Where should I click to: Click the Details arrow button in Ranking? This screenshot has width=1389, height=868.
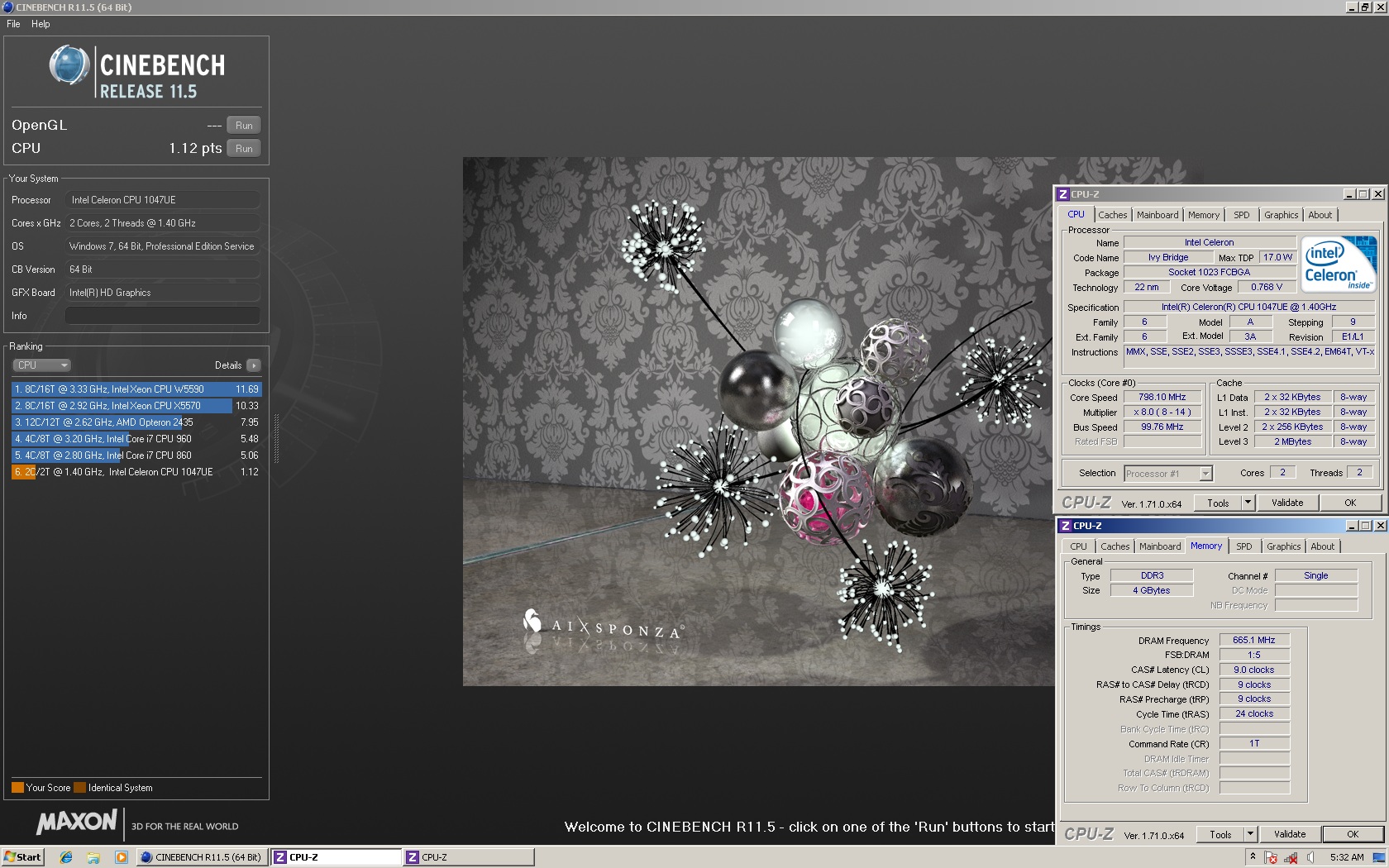click(254, 365)
